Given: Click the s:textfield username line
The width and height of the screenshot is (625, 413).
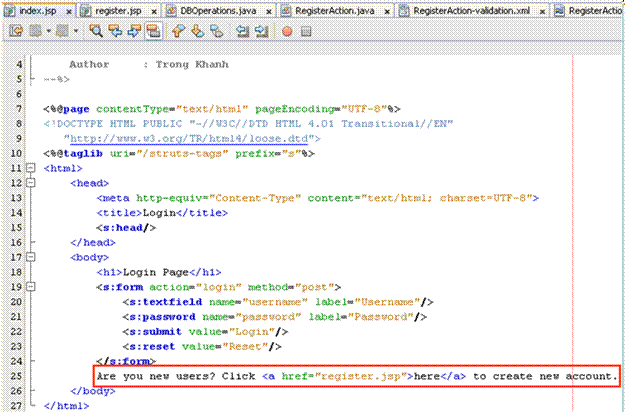Looking at the screenshot, I should [278, 302].
